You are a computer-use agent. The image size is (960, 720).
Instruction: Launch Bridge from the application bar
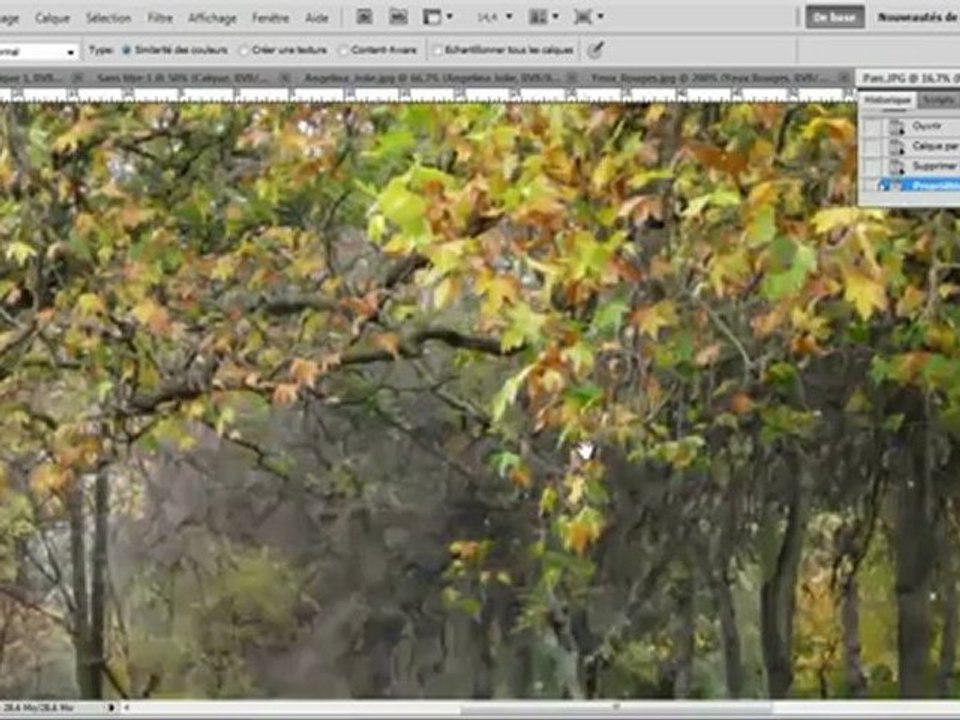pyautogui.click(x=364, y=17)
